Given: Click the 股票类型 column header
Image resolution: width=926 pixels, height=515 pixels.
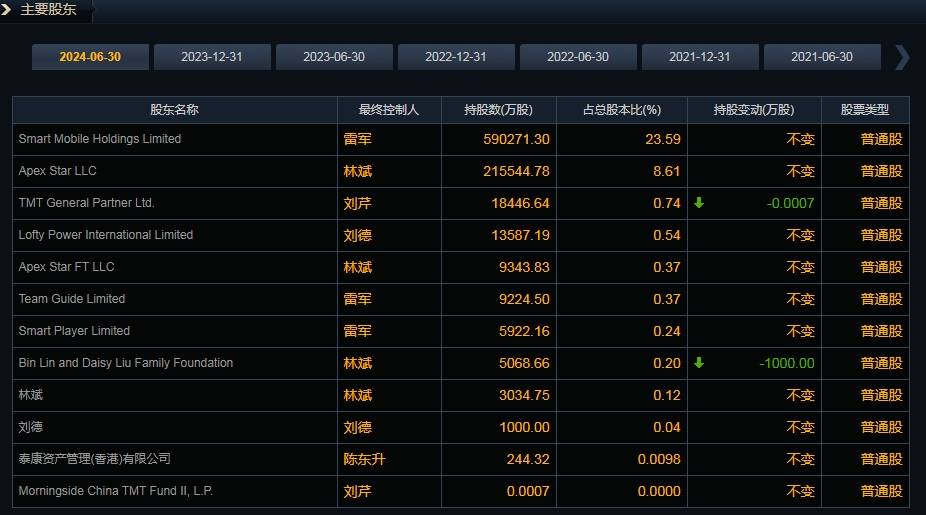Looking at the screenshot, I should tap(865, 110).
